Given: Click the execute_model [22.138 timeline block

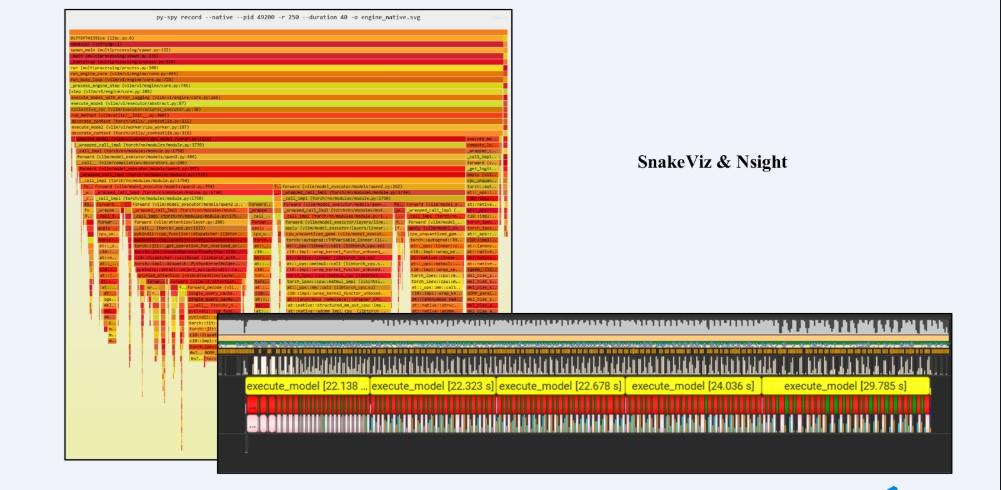Looking at the screenshot, I should 307,386.
